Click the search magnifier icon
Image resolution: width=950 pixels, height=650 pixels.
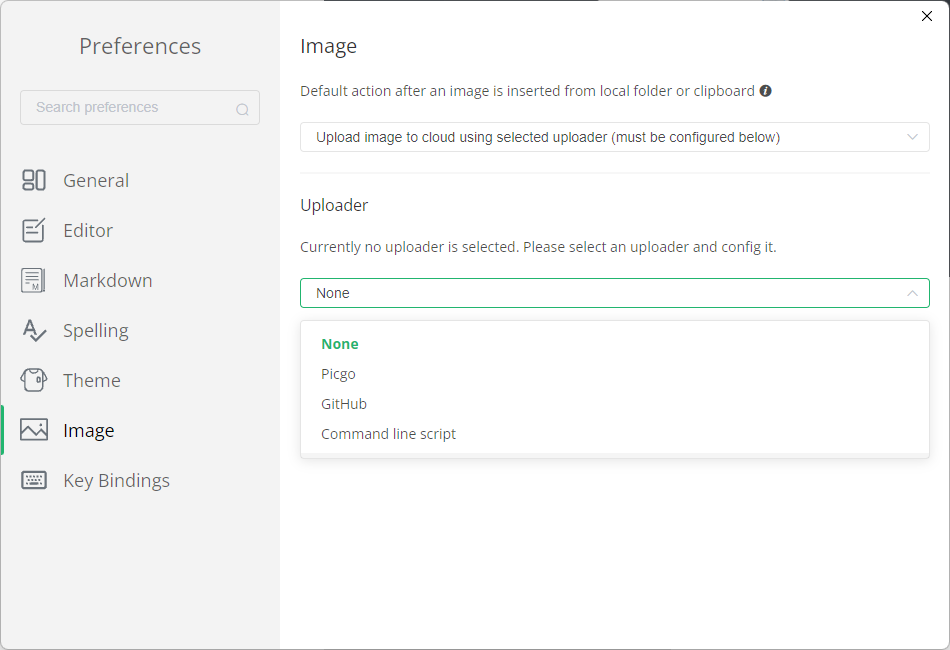242,109
